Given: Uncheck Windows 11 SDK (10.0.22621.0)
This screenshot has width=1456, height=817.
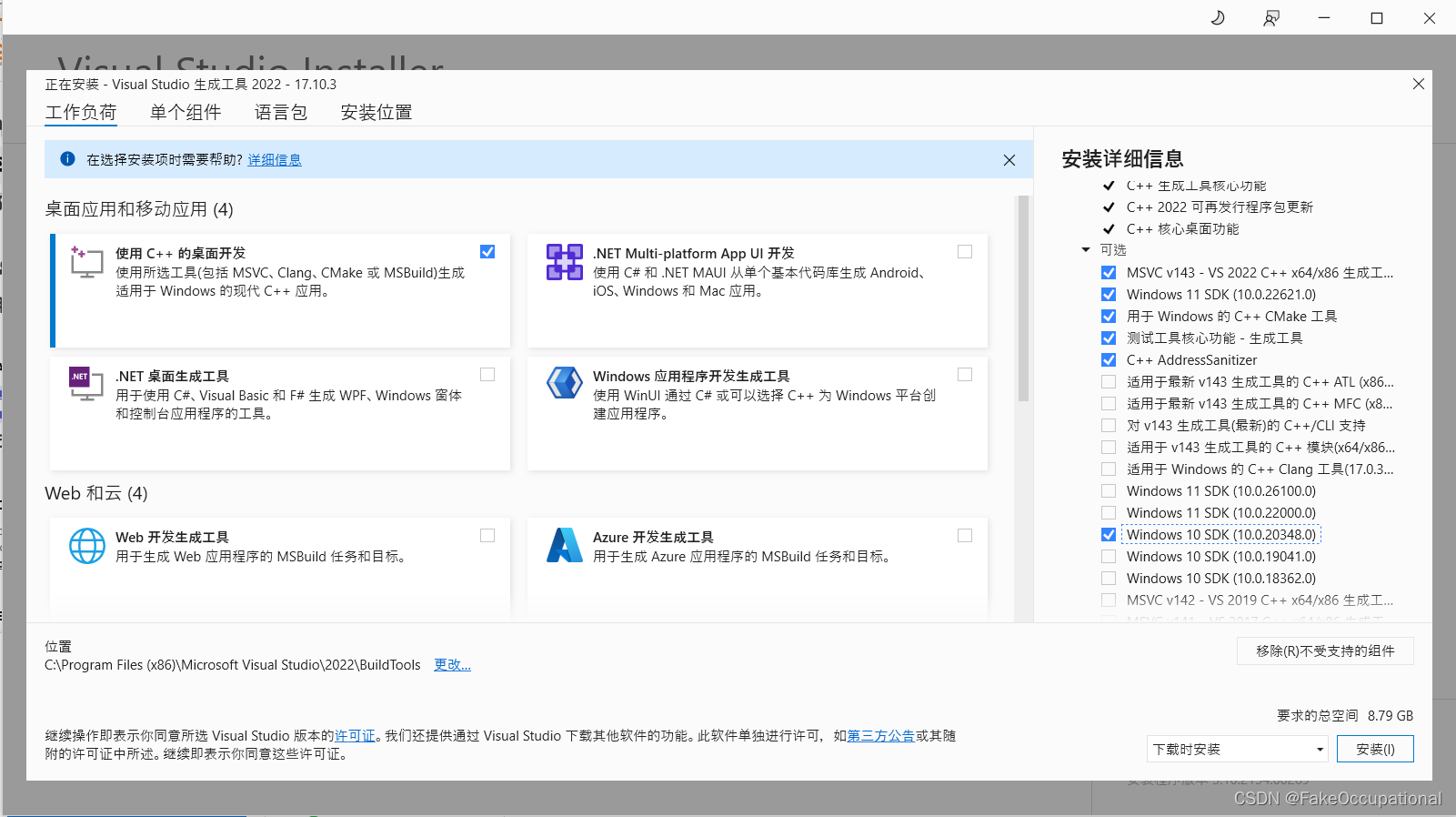Looking at the screenshot, I should coord(1109,295).
